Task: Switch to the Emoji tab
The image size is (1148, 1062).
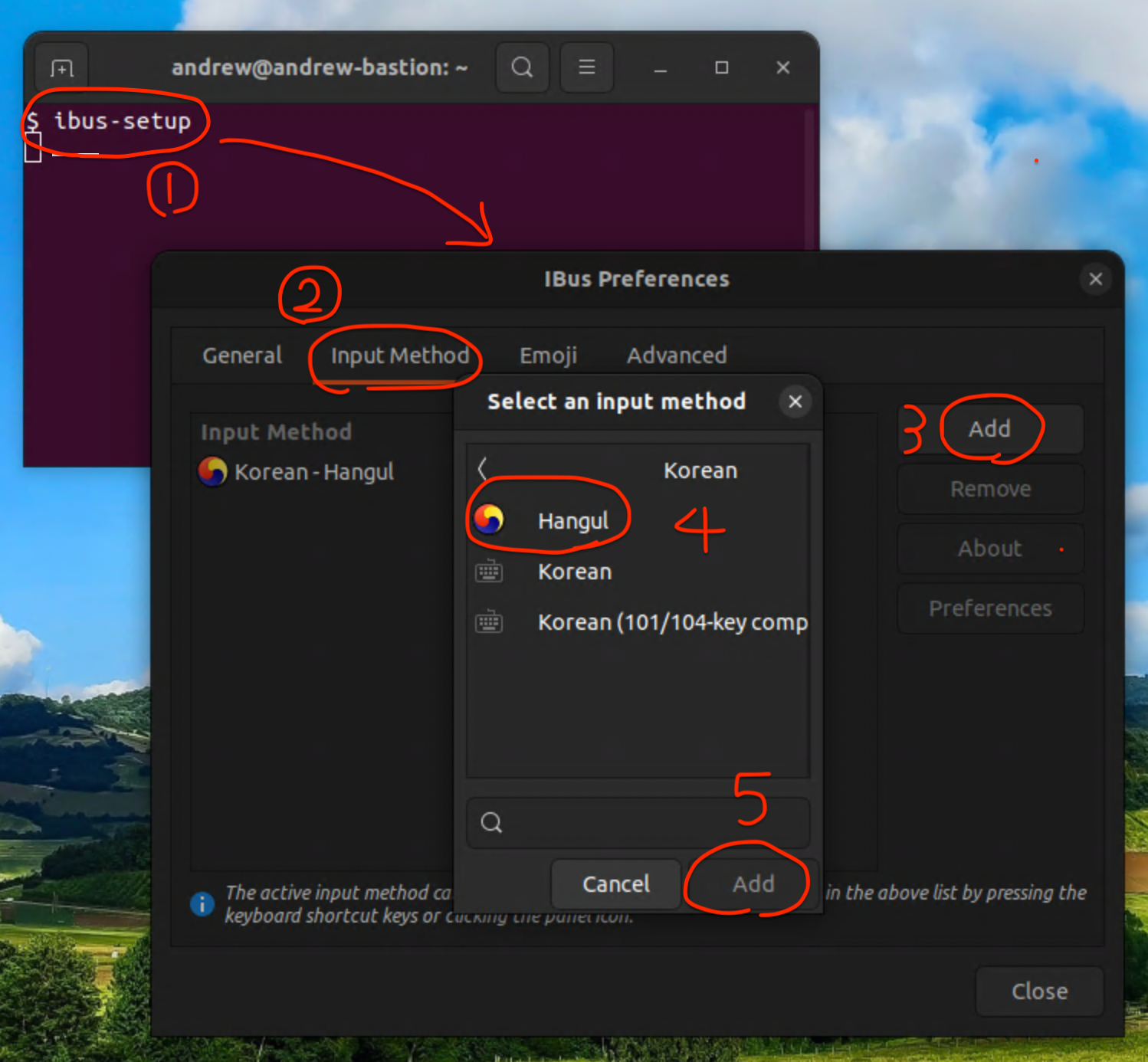Action: (548, 356)
